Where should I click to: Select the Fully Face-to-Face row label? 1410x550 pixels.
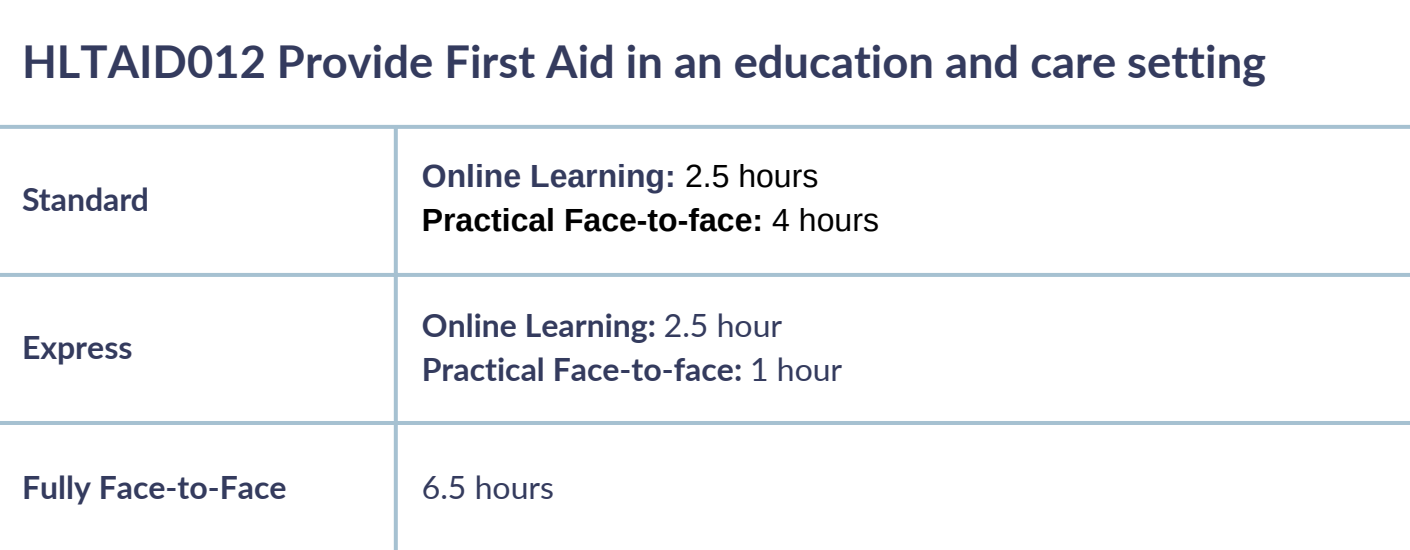pyautogui.click(x=153, y=489)
